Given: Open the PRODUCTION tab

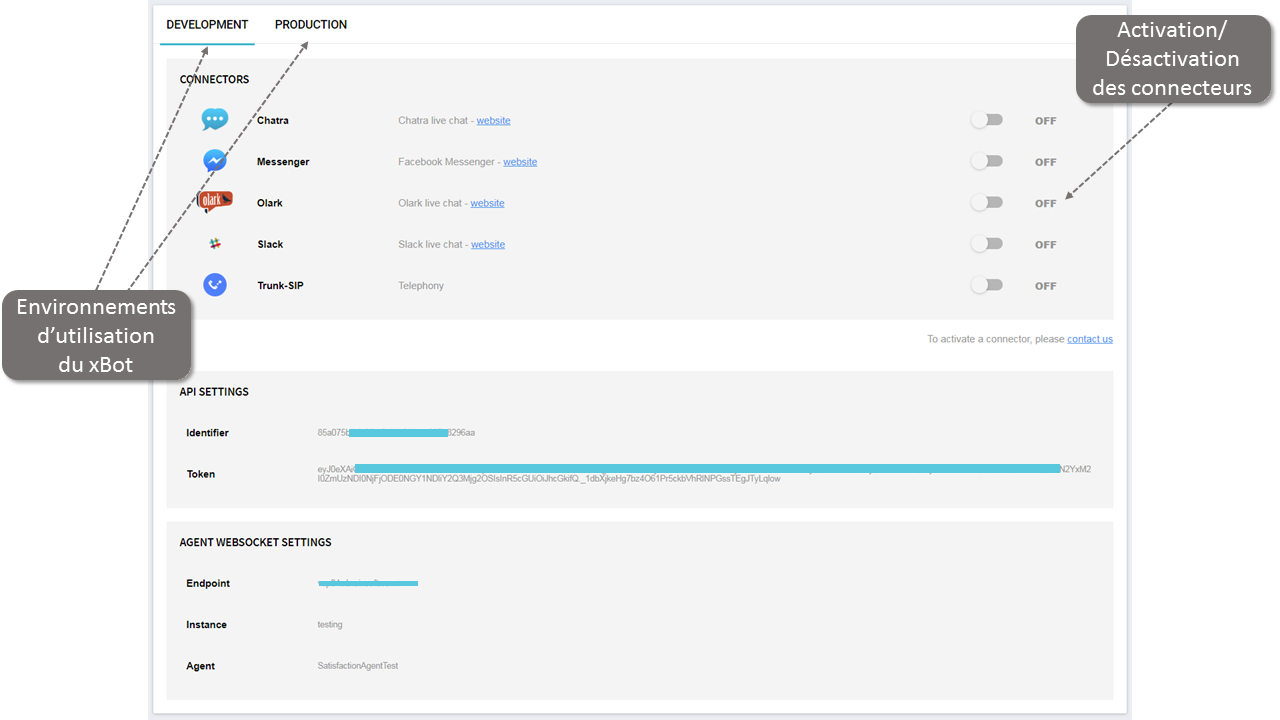Looking at the screenshot, I should [x=311, y=25].
